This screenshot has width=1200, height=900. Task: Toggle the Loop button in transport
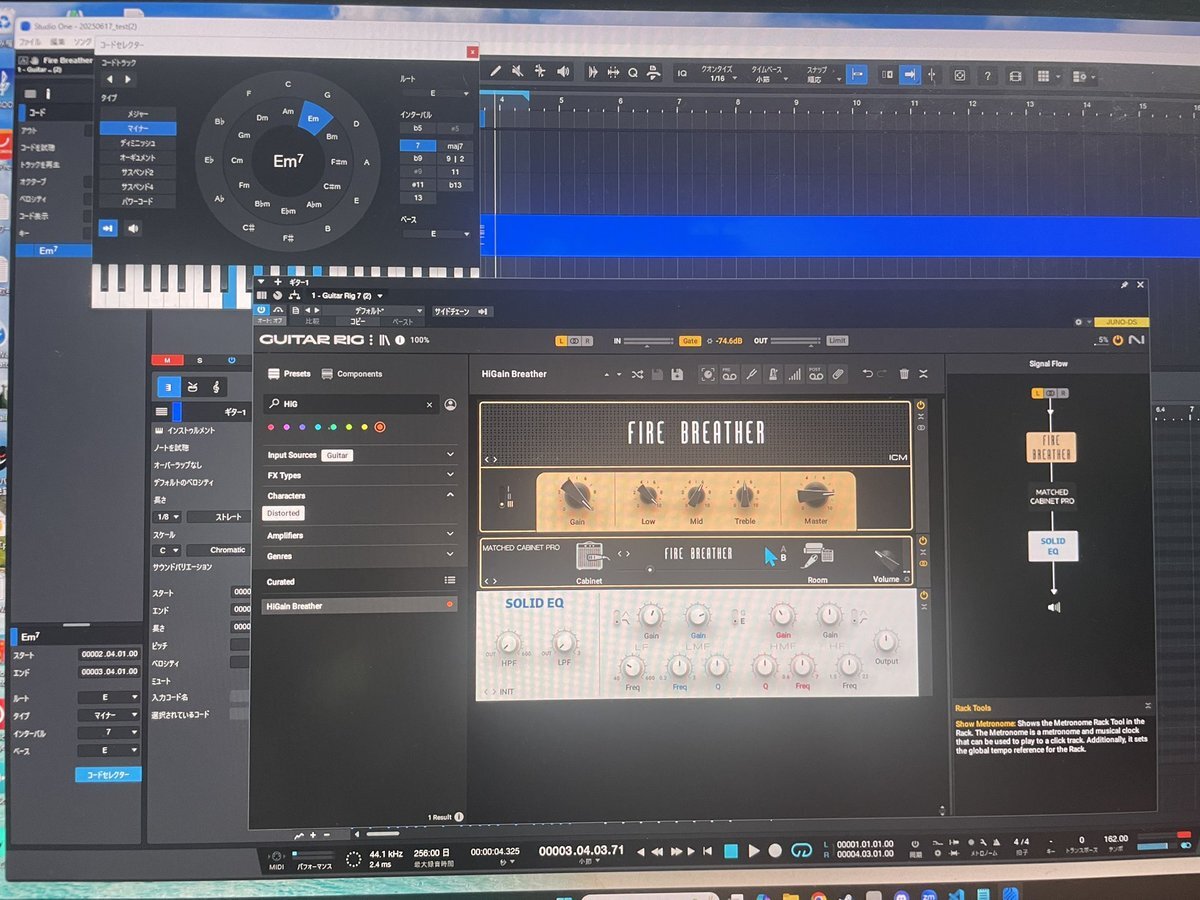pyautogui.click(x=801, y=851)
